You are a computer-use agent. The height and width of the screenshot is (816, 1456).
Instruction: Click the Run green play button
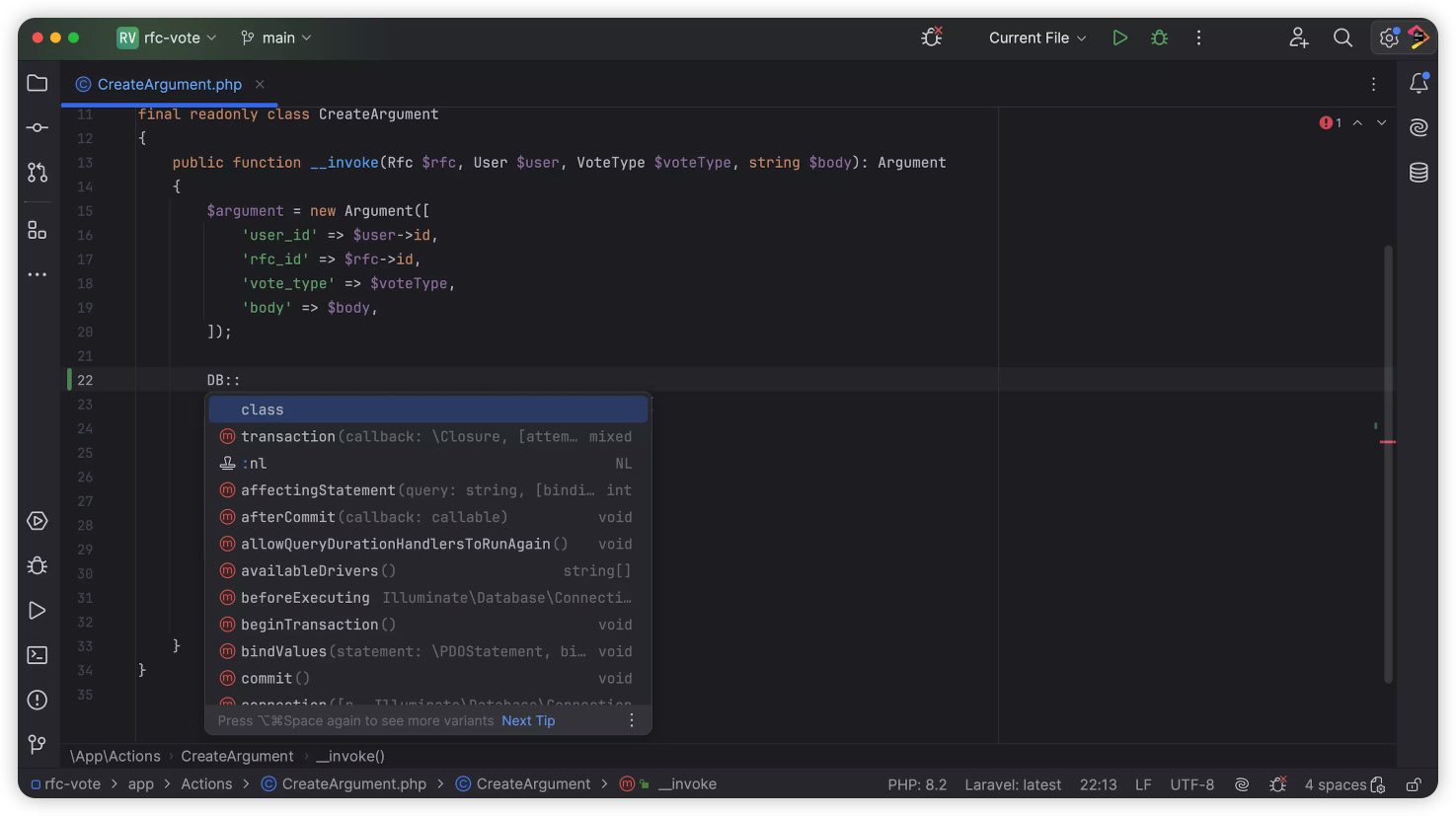tap(1119, 37)
